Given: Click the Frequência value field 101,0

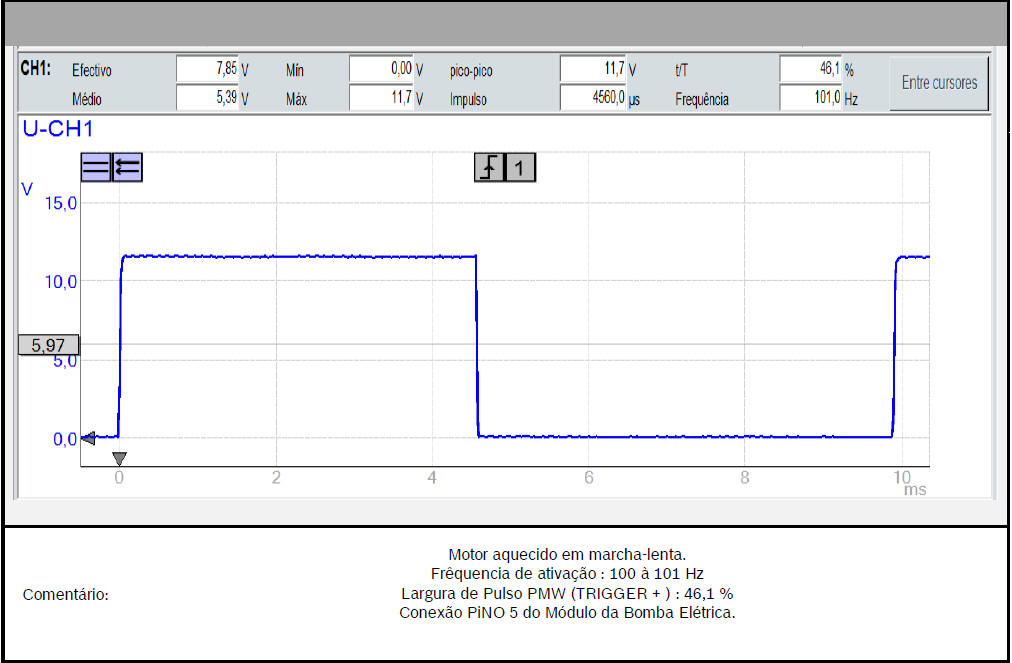Looking at the screenshot, I should tap(810, 99).
